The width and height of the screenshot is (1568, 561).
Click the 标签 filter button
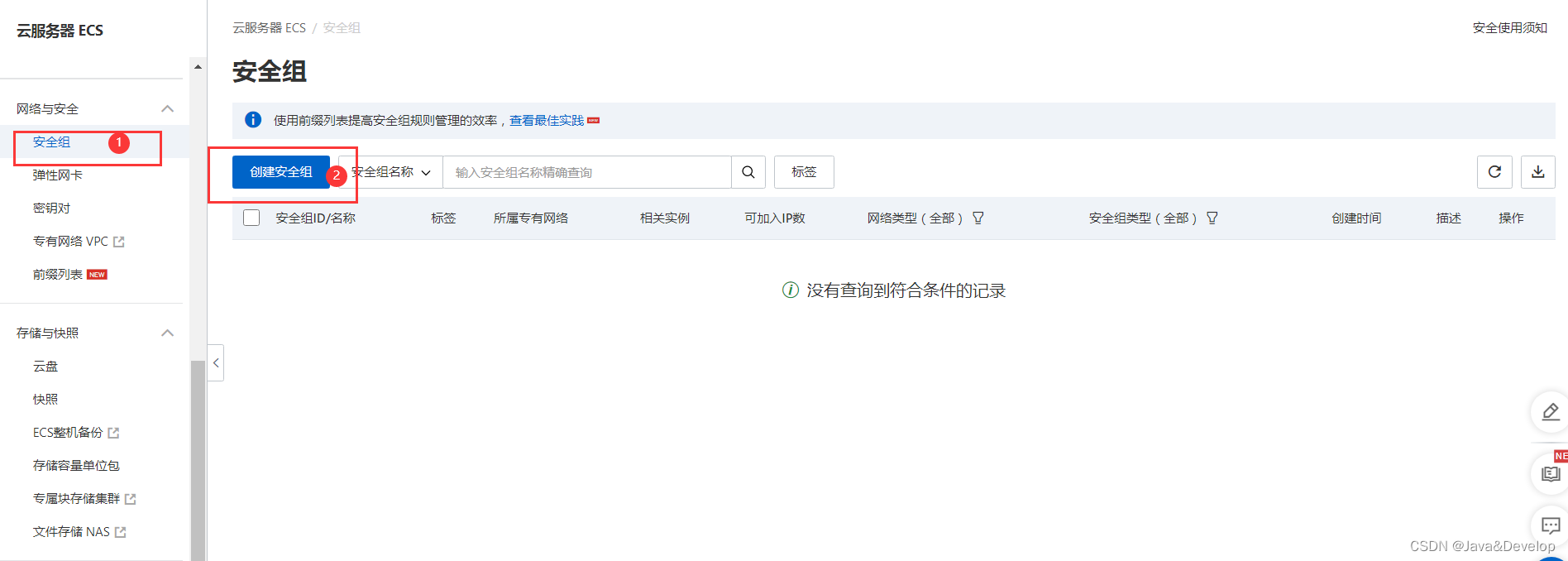coord(804,172)
